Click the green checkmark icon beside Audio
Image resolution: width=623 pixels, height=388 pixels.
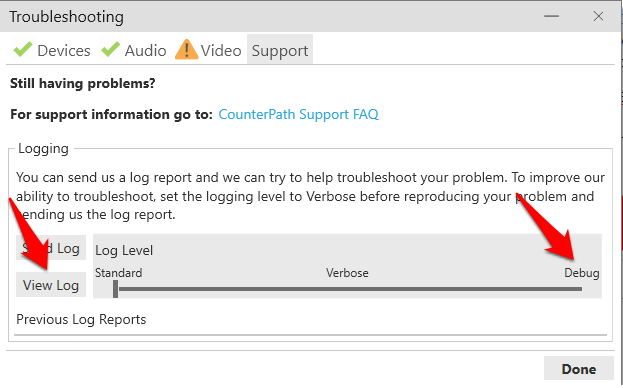click(110, 49)
